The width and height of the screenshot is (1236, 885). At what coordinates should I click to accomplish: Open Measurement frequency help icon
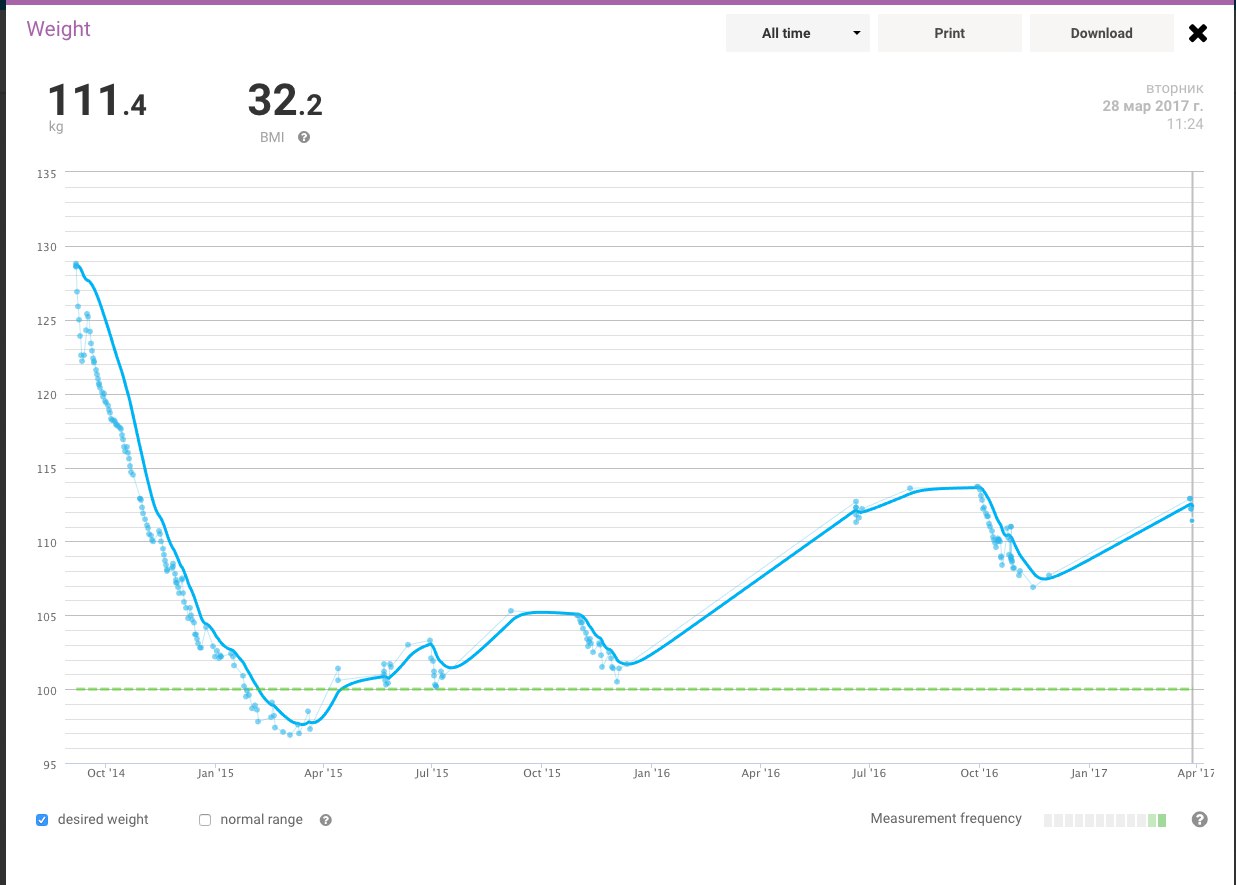(x=1200, y=819)
